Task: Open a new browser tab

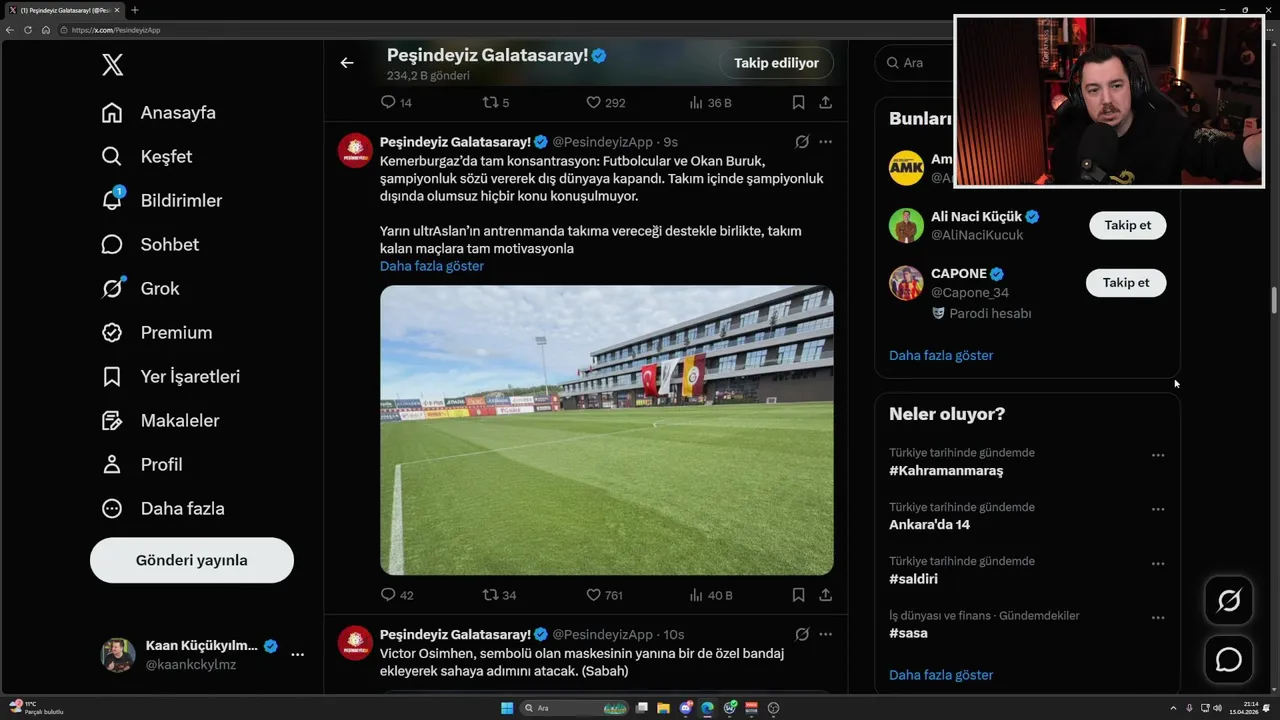Action: click(x=134, y=10)
